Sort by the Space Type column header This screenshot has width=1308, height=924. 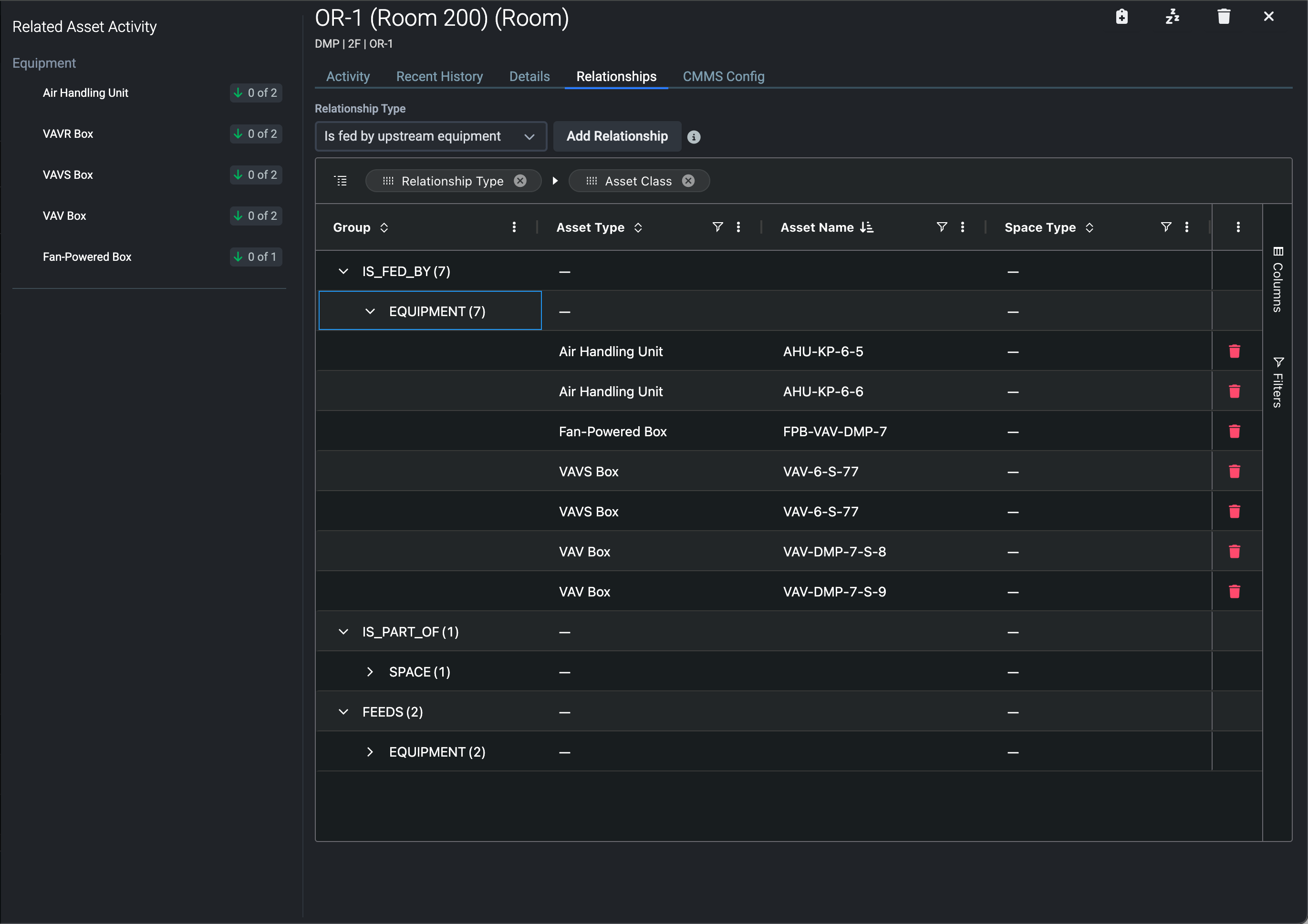coord(1040,227)
